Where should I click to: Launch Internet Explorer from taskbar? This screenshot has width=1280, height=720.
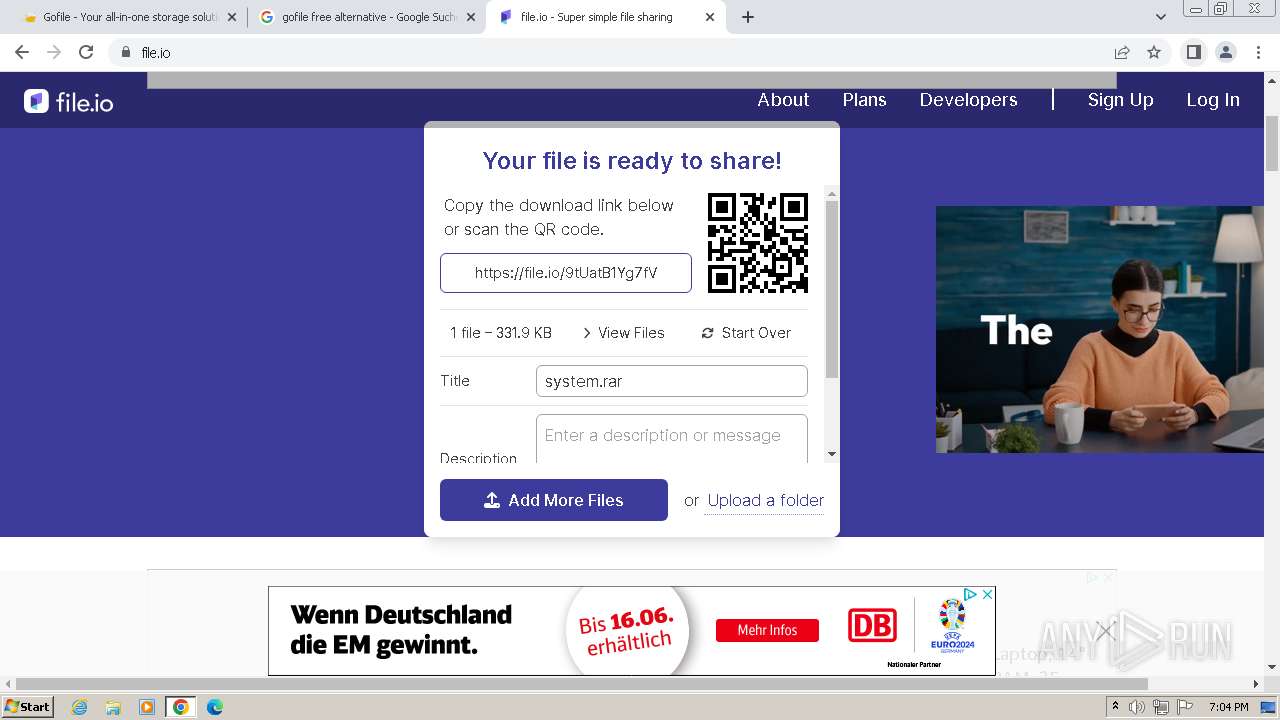pos(80,707)
